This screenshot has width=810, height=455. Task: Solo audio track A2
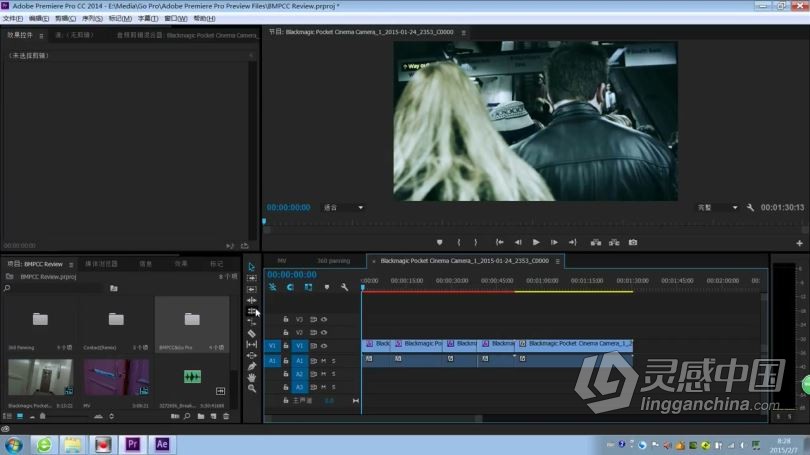(x=334, y=374)
